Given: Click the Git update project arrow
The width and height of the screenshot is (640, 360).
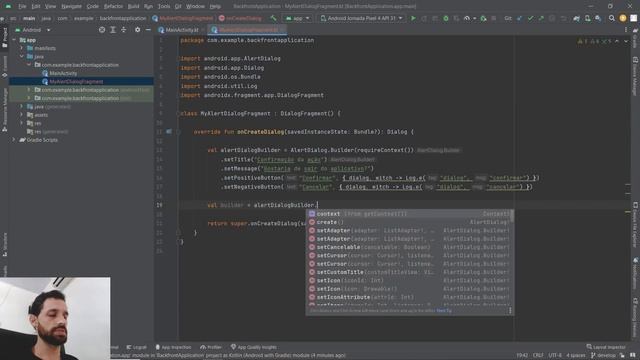Looking at the screenshot, I should (x=519, y=18).
